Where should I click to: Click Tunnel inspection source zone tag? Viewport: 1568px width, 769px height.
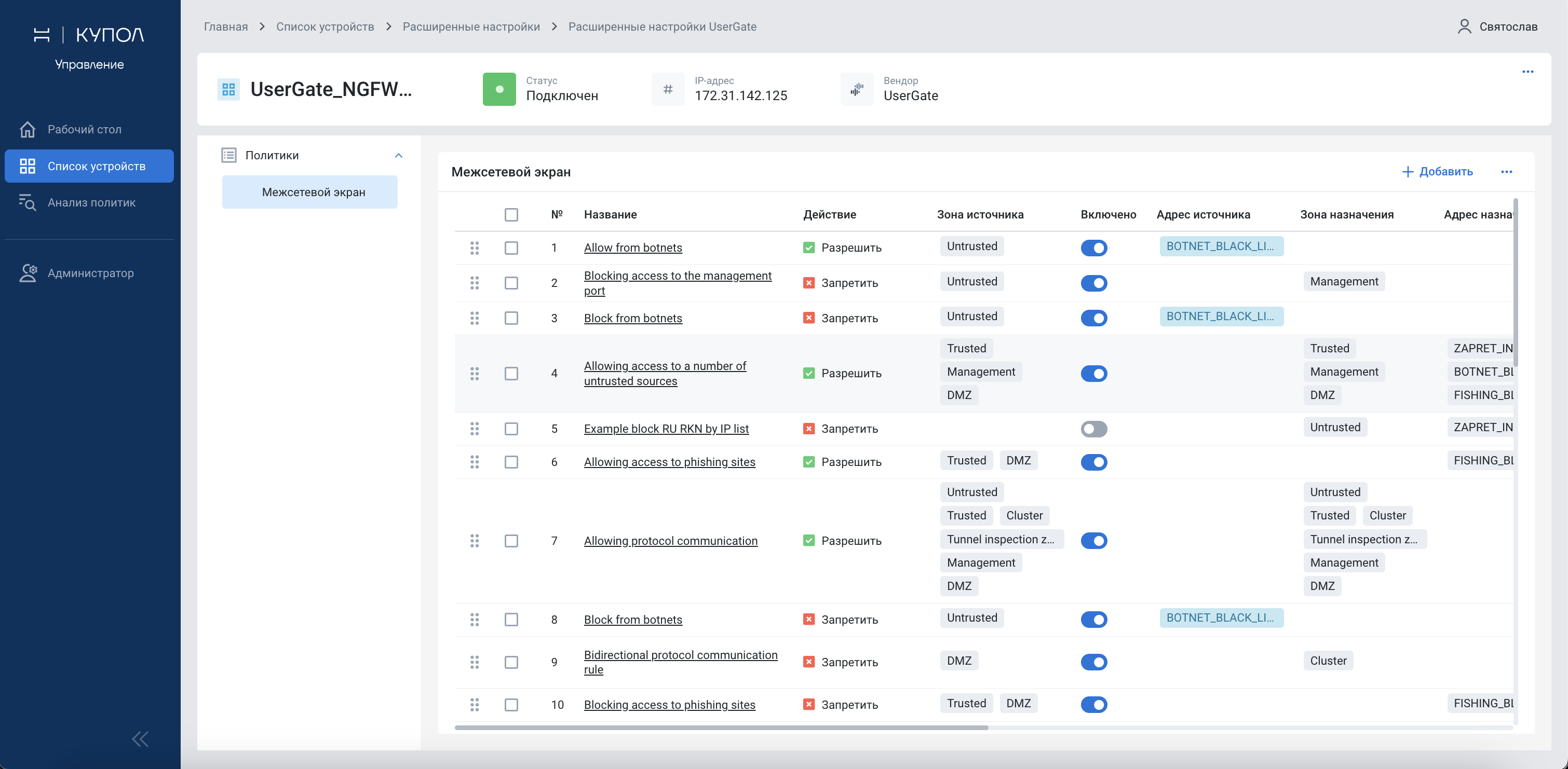click(1002, 539)
